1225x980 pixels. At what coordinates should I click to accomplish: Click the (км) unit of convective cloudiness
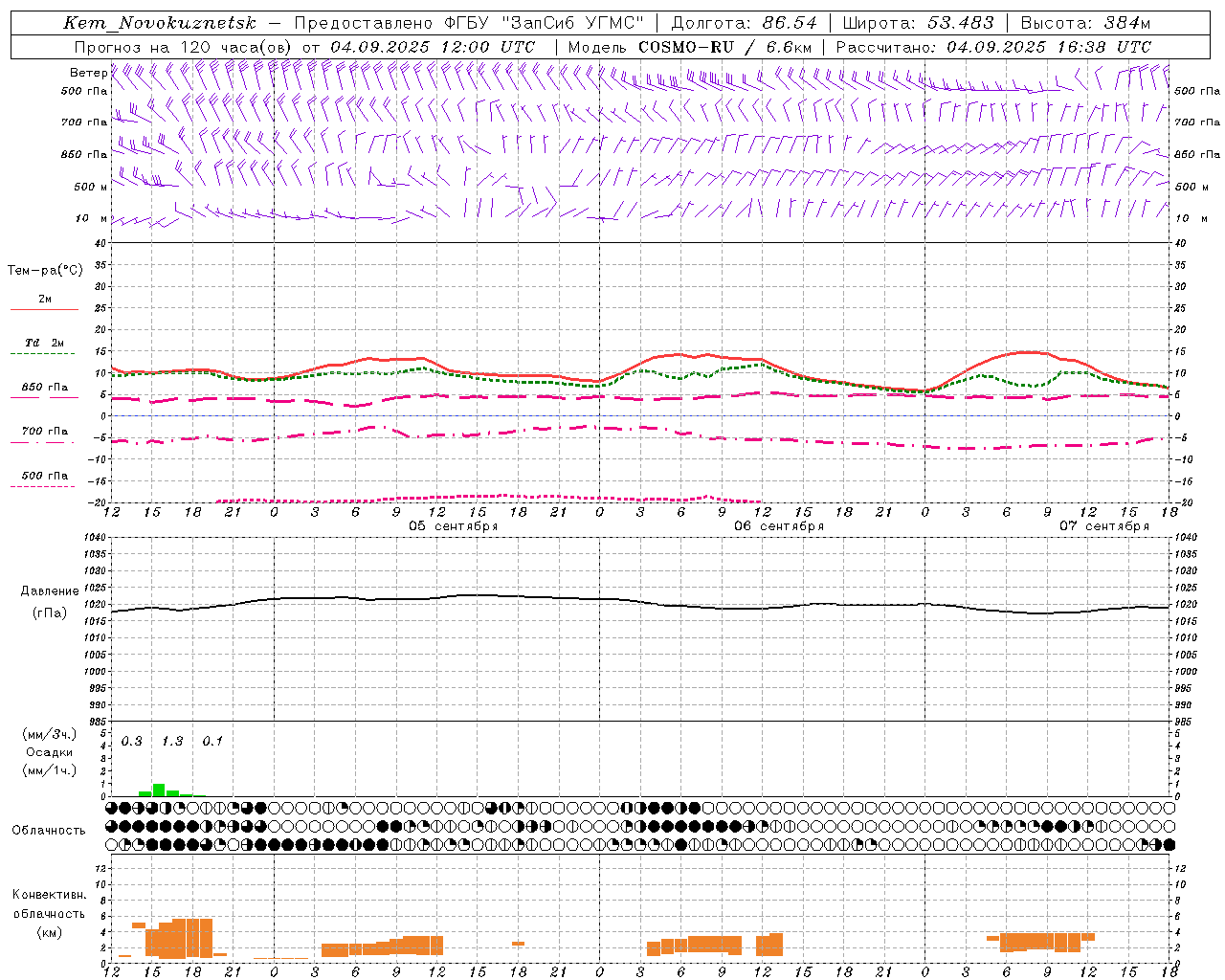pyautogui.click(x=50, y=932)
